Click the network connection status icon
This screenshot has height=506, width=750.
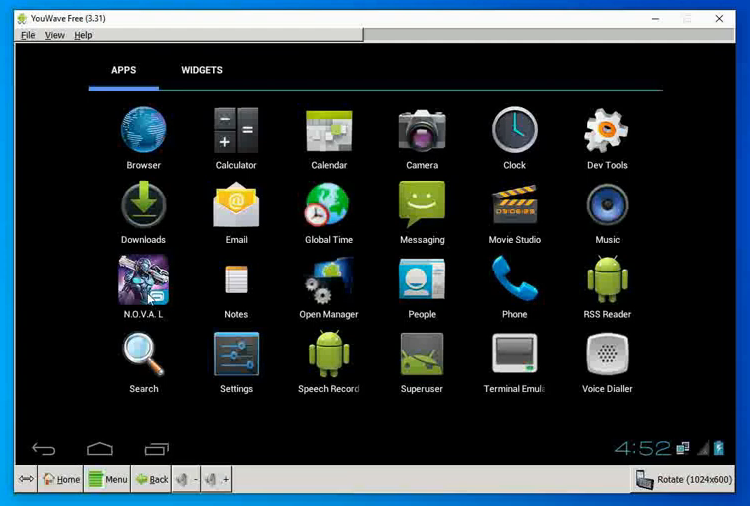[x=683, y=448]
